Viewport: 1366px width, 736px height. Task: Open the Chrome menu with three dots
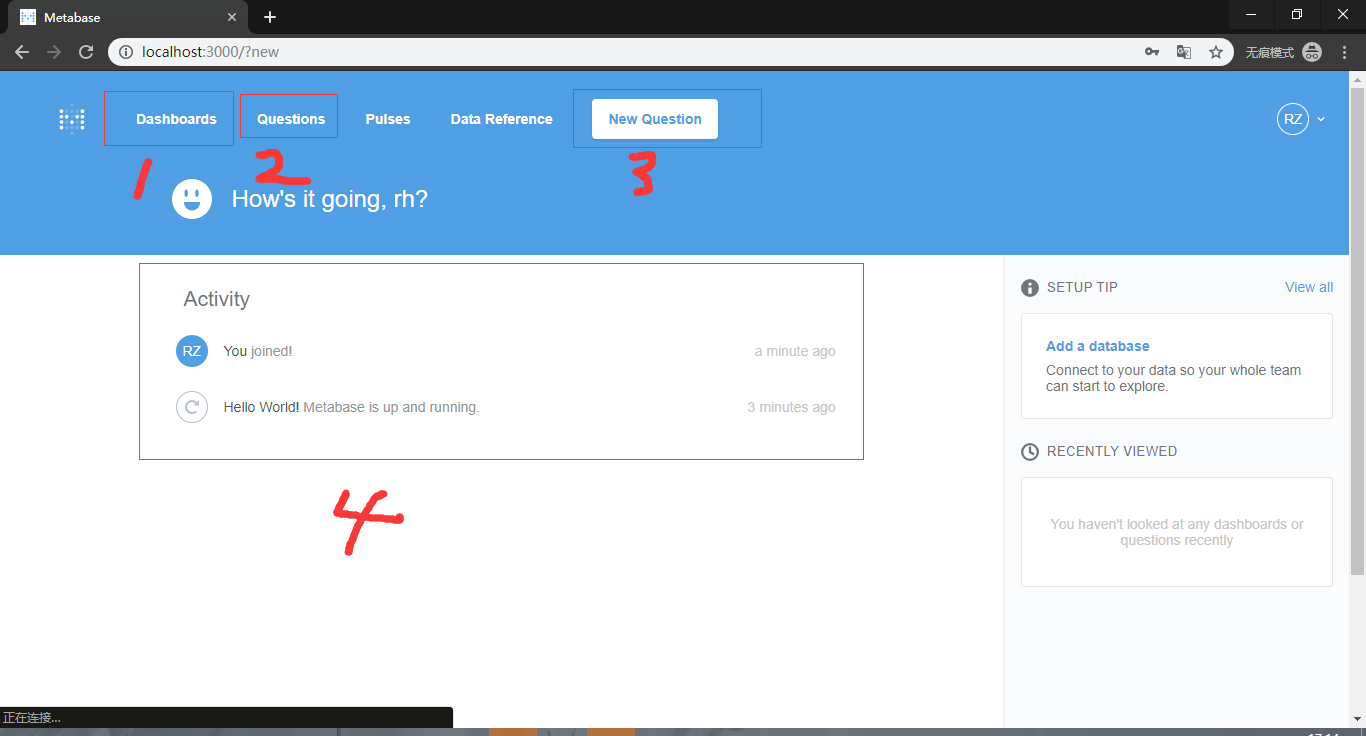pyautogui.click(x=1344, y=51)
